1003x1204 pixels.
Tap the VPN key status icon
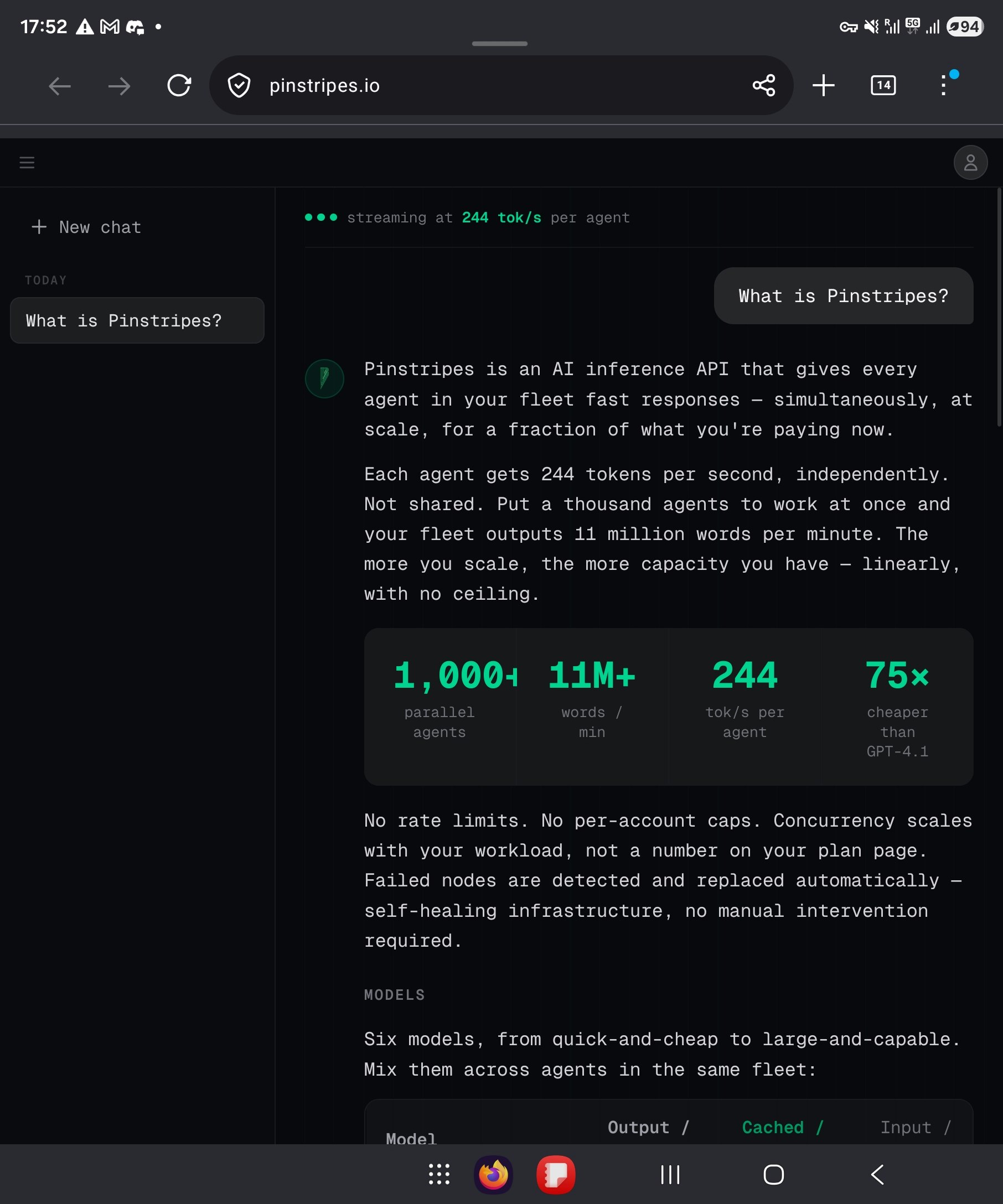pyautogui.click(x=848, y=27)
